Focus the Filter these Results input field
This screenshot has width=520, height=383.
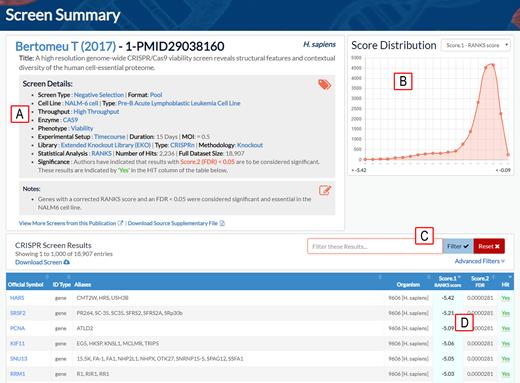click(375, 246)
